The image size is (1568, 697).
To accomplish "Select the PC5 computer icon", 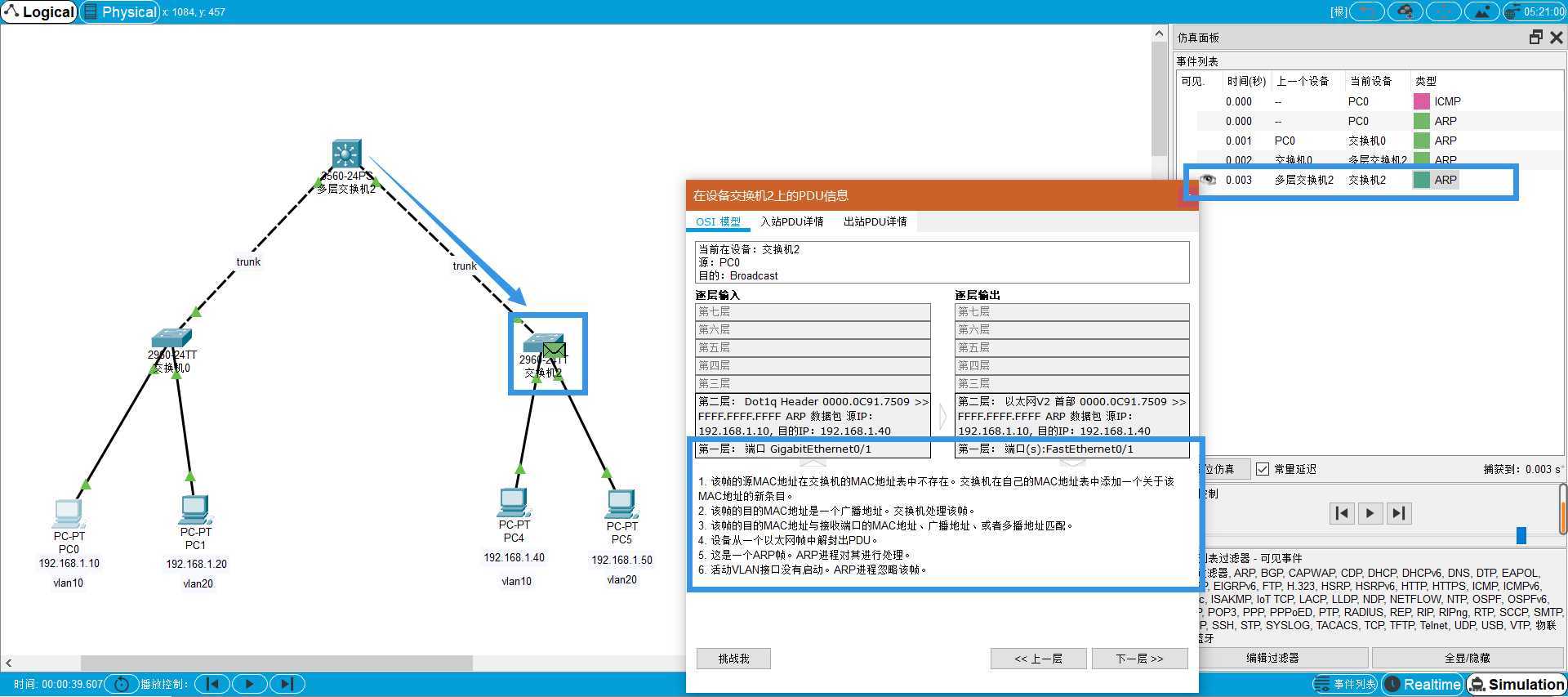I will (x=621, y=504).
